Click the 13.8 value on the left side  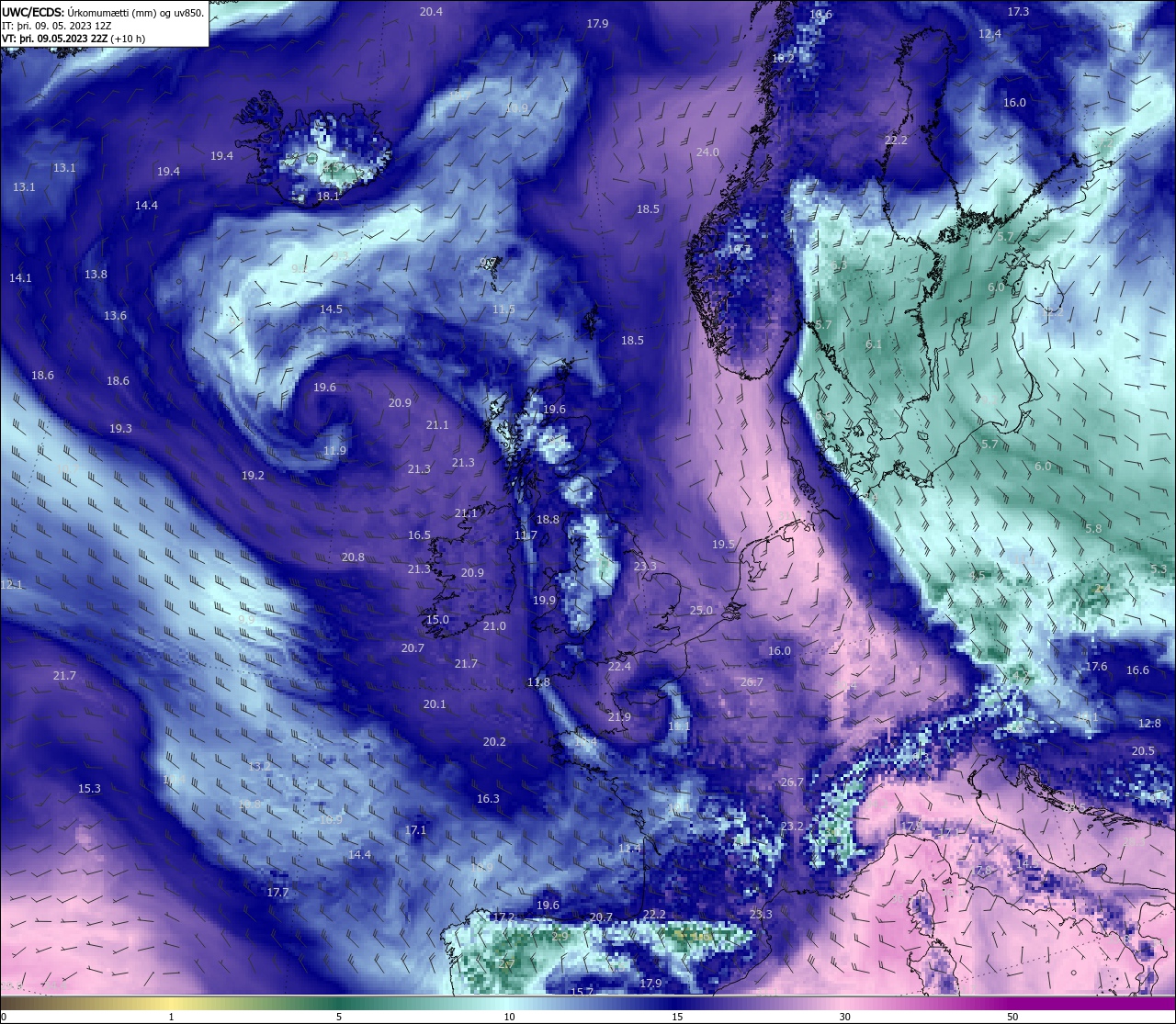pyautogui.click(x=96, y=275)
